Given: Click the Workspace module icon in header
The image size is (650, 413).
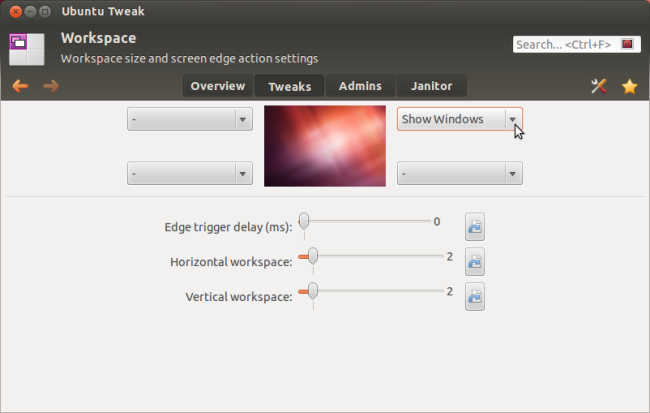Looking at the screenshot, I should (x=27, y=49).
